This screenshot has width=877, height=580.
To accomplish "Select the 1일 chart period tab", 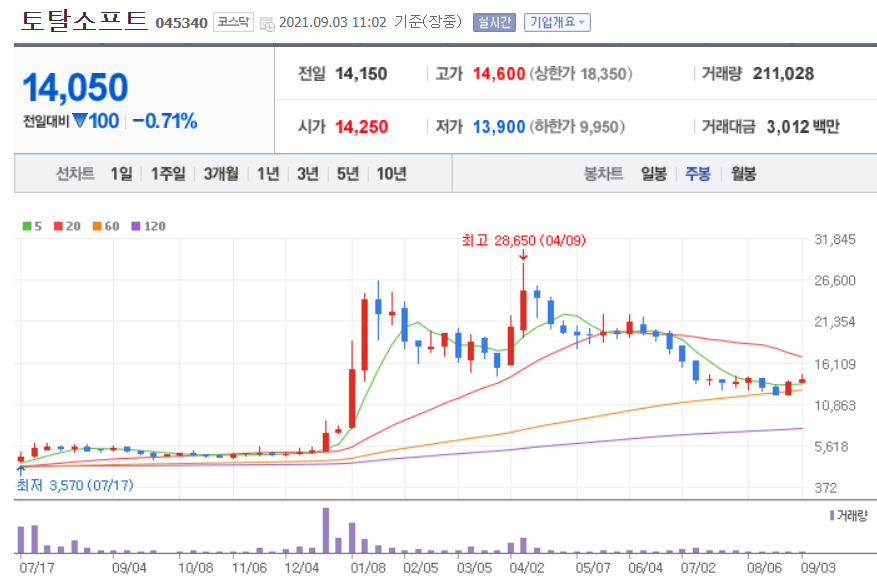I will [122, 174].
